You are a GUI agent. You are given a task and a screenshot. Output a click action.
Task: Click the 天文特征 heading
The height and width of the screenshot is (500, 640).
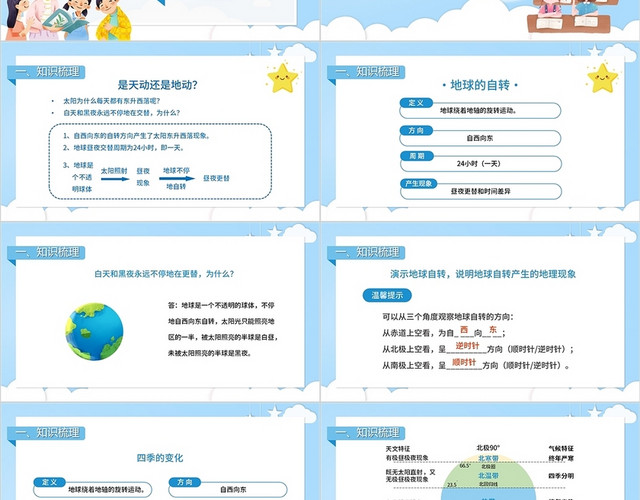pyautogui.click(x=398, y=449)
